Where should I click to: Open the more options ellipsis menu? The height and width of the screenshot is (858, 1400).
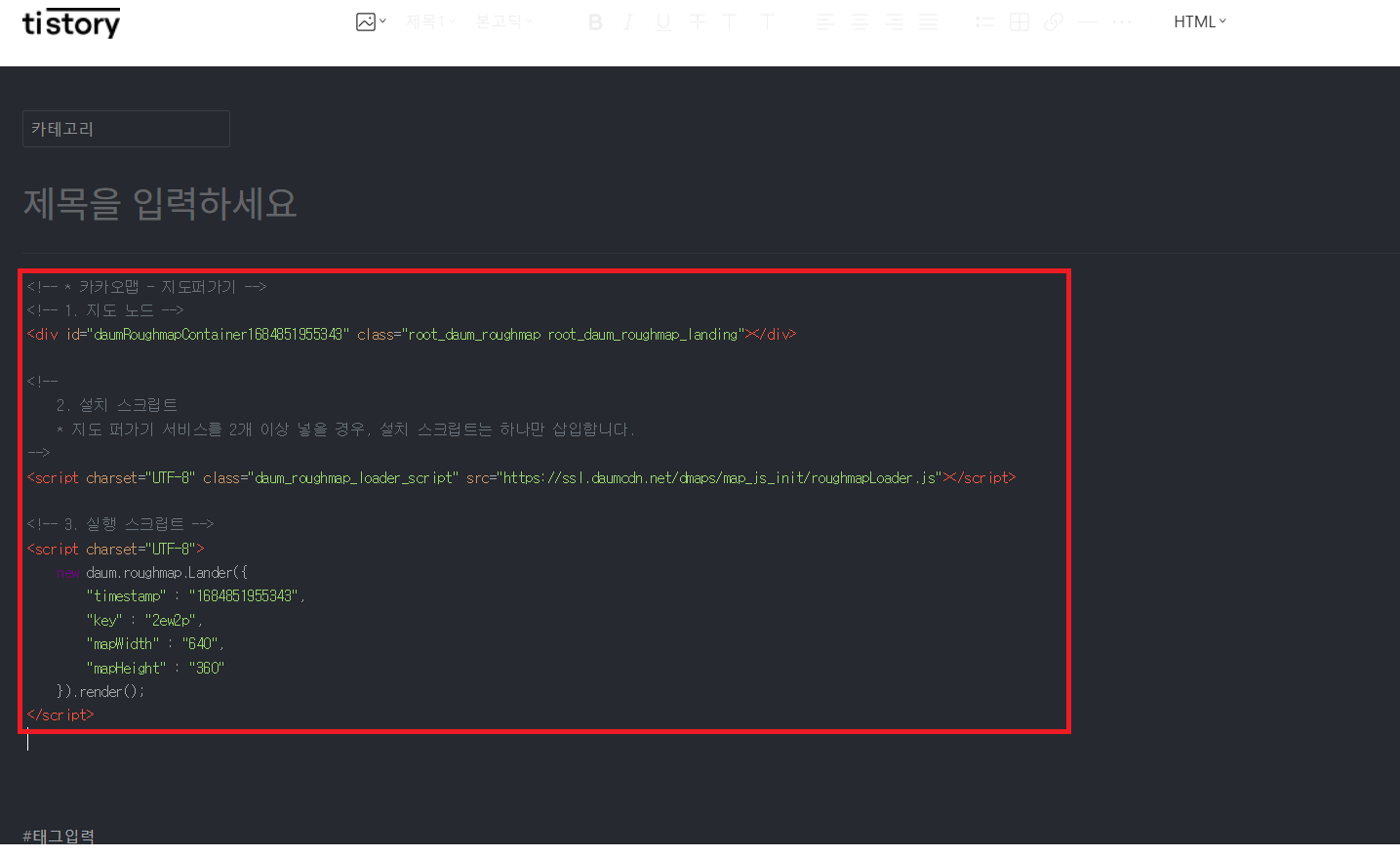pyautogui.click(x=1122, y=21)
